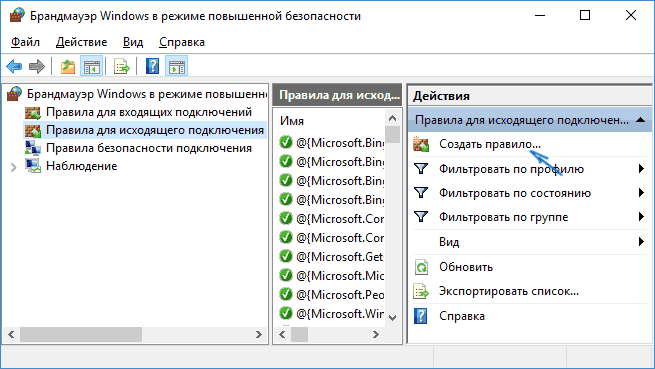655x369 pixels.
Task: Click the blue help question mark toolbar icon
Action: (x=152, y=66)
